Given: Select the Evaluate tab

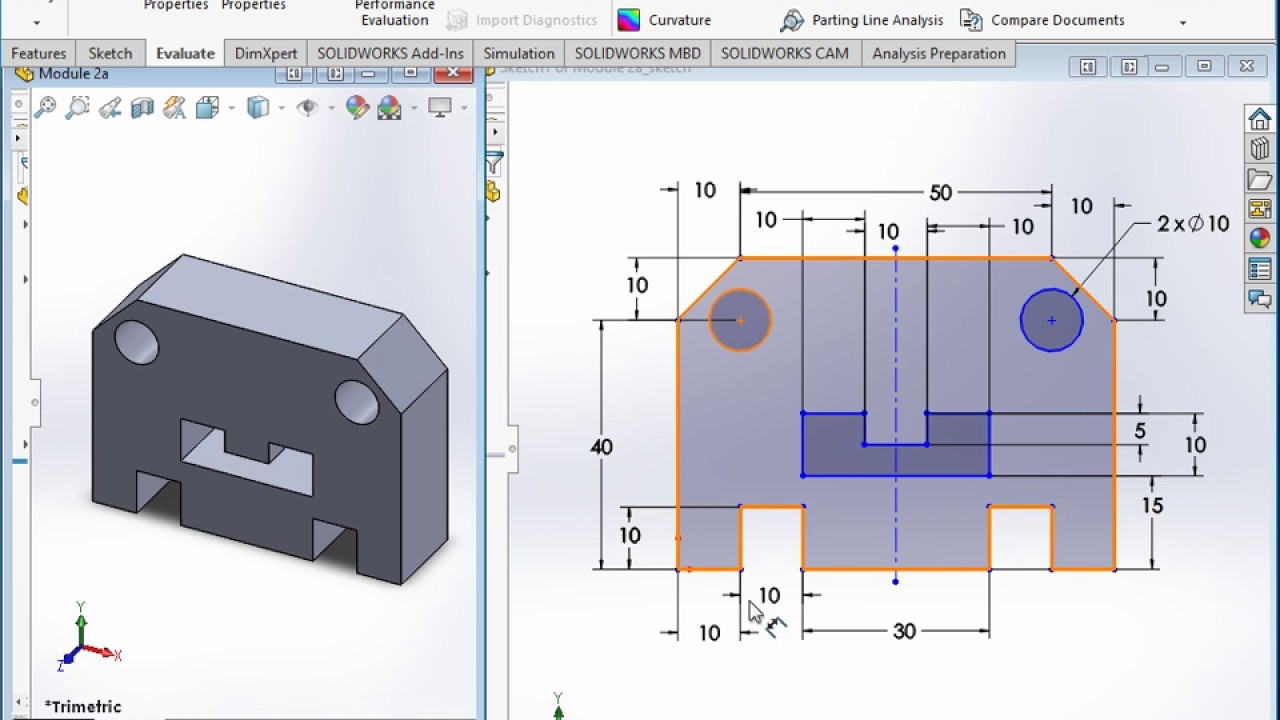Looking at the screenshot, I should [185, 53].
